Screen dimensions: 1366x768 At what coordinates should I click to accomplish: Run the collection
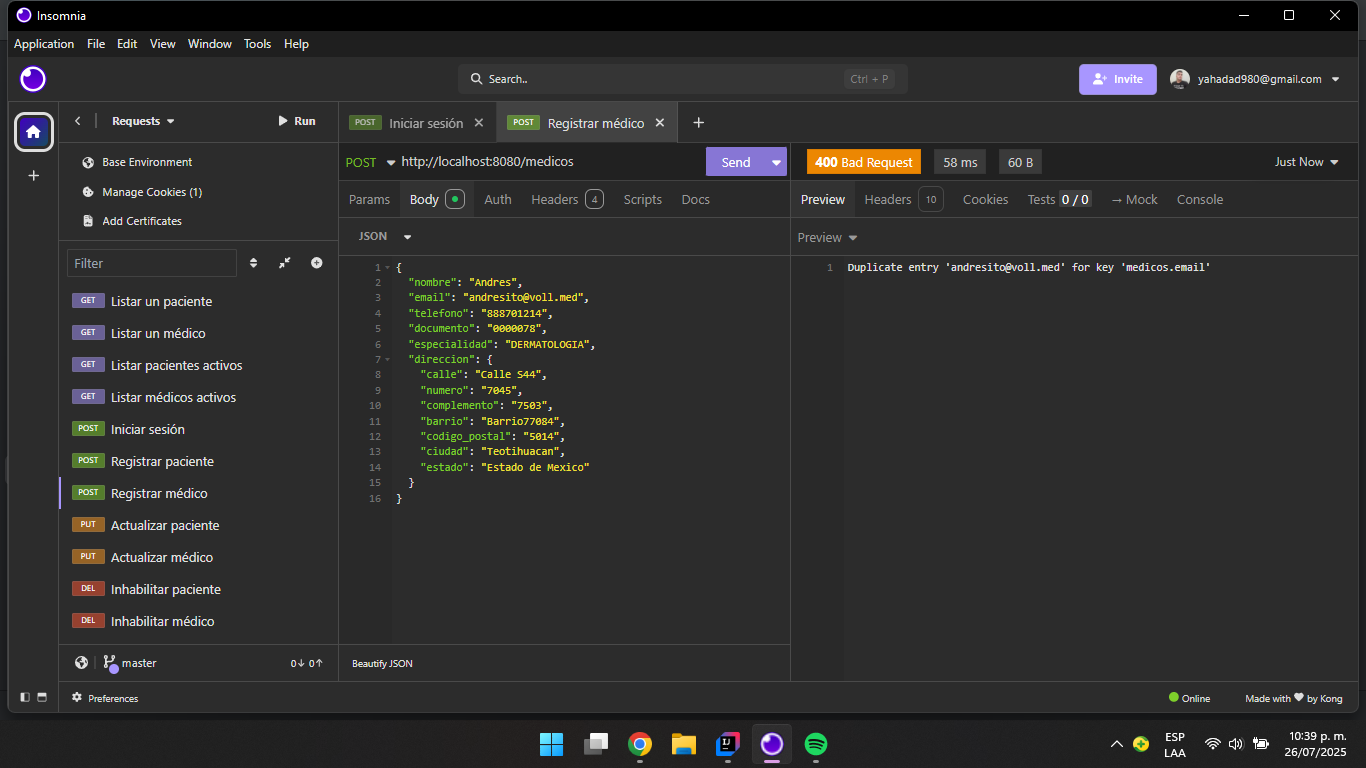pyautogui.click(x=296, y=121)
